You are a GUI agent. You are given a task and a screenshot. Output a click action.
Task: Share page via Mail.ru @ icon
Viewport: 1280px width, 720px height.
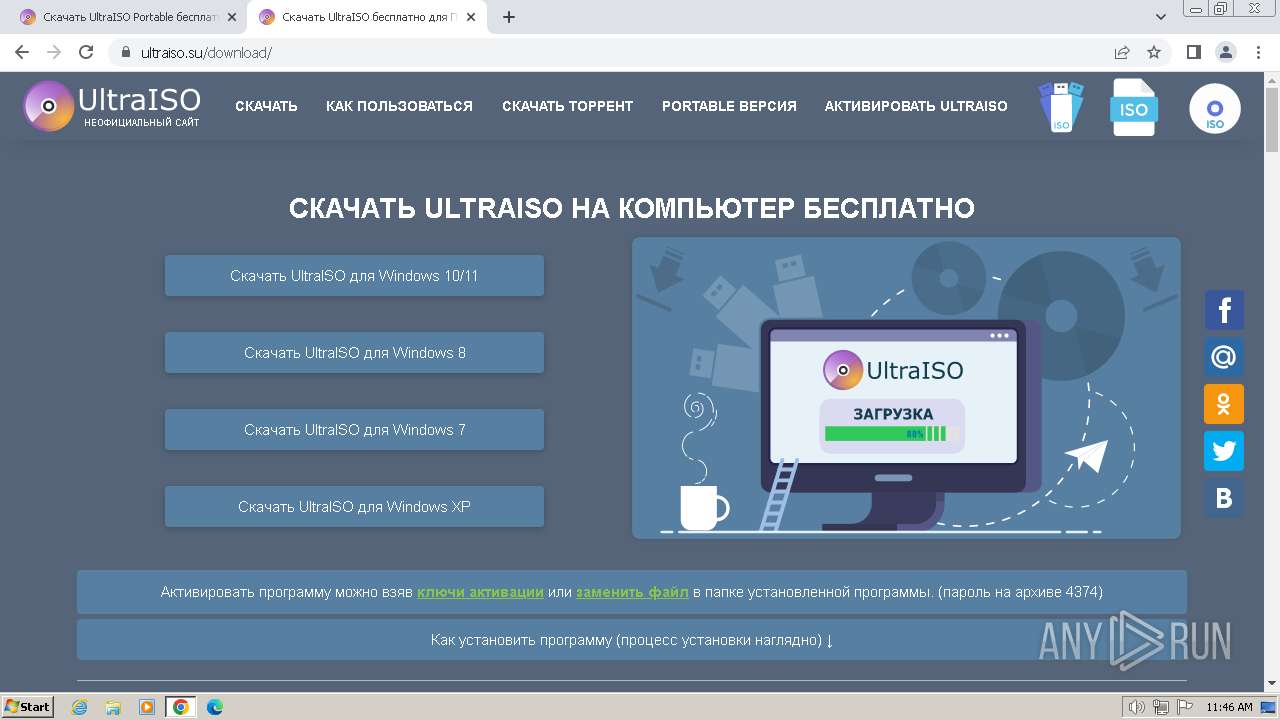[1224, 357]
